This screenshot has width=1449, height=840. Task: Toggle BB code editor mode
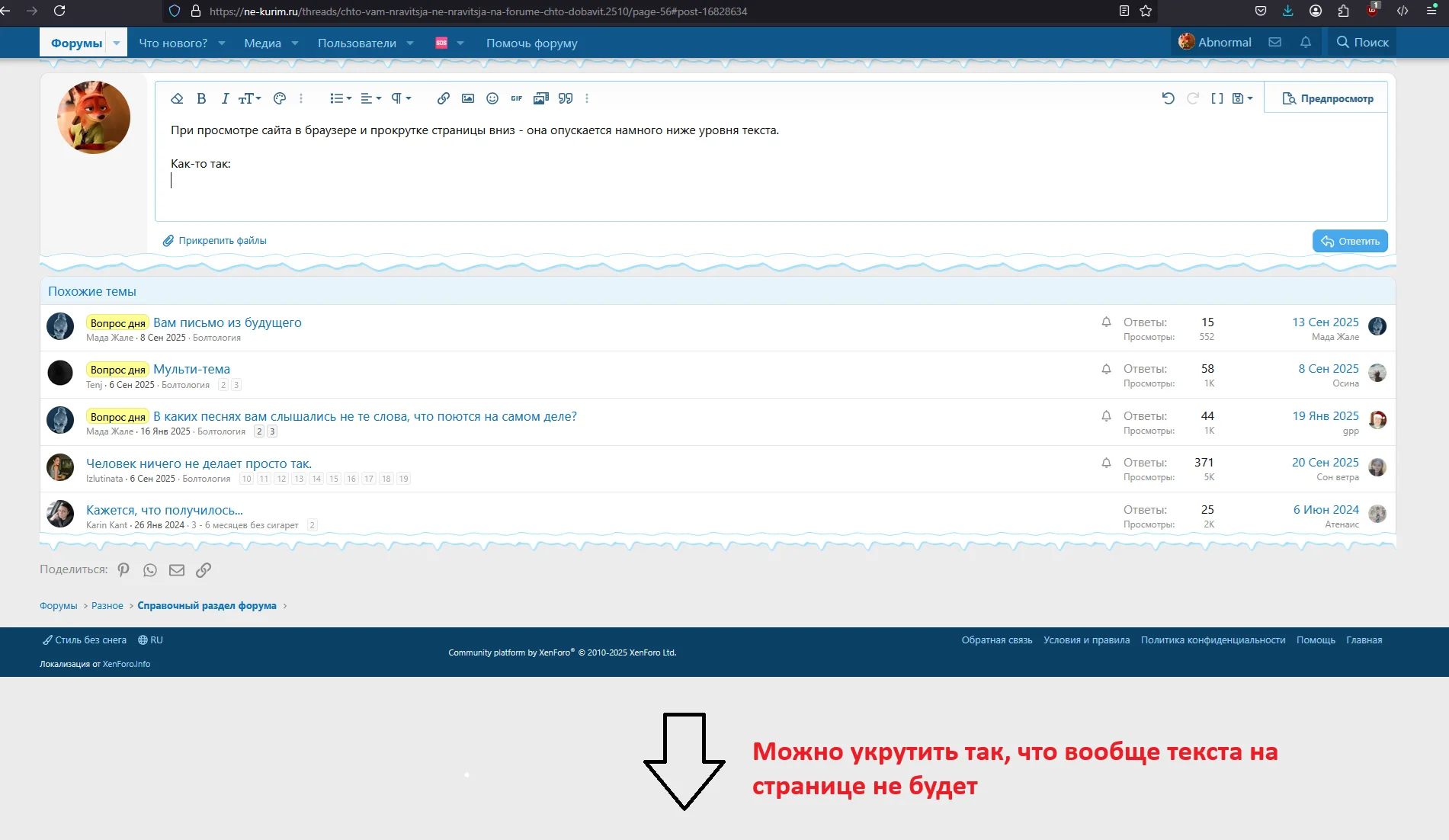click(x=1217, y=98)
